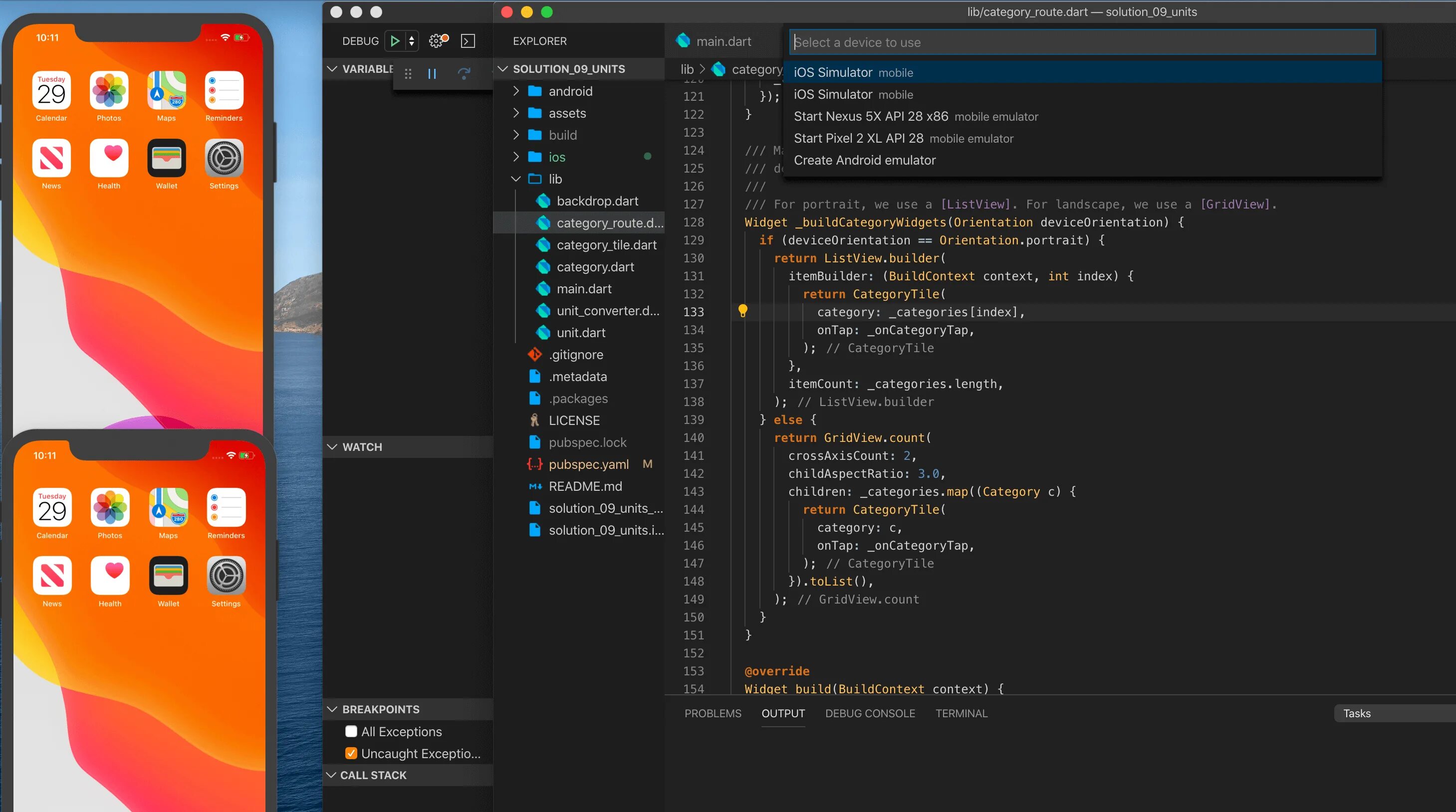Open category_tile.dart file
The height and width of the screenshot is (812, 1456).
(579, 245)
